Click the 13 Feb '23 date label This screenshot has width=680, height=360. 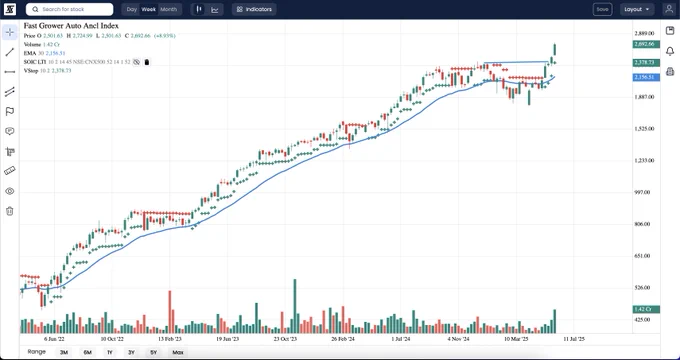[x=170, y=339]
